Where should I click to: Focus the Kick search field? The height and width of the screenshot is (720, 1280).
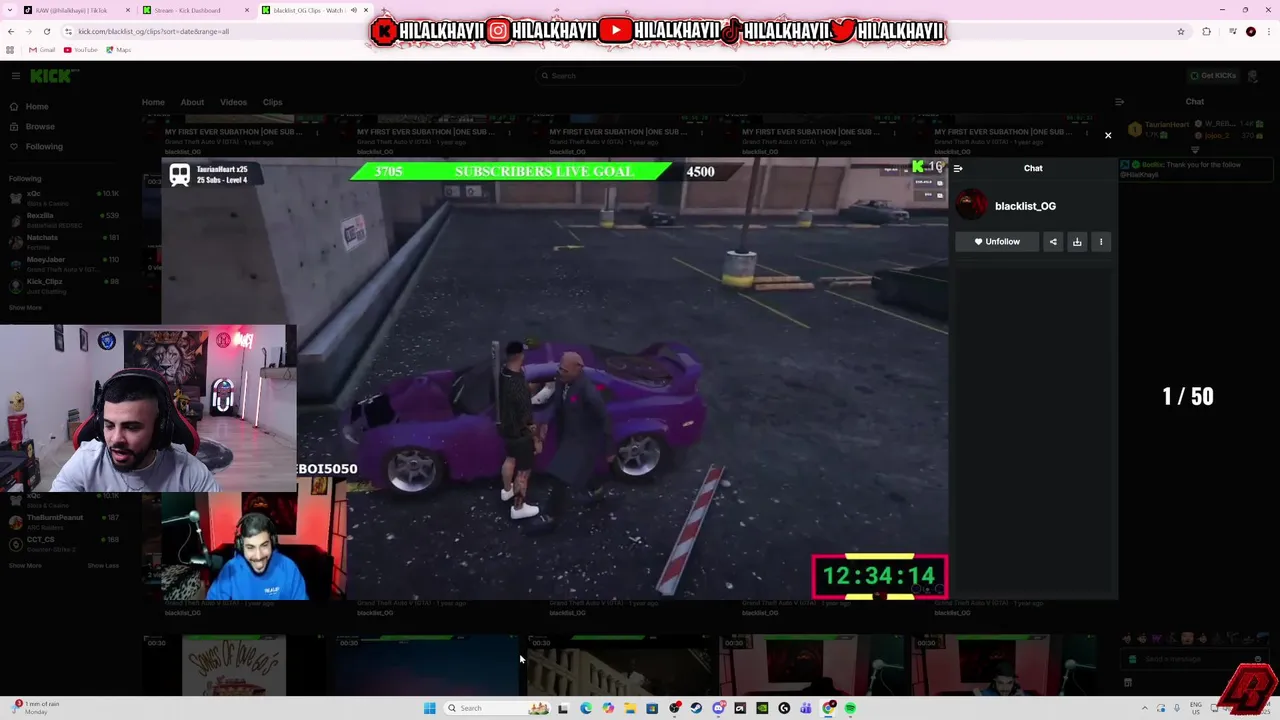(x=640, y=76)
